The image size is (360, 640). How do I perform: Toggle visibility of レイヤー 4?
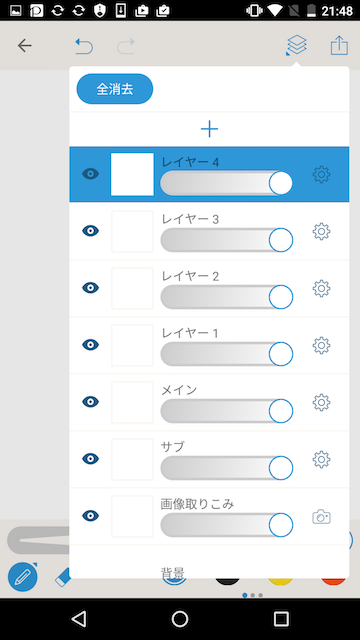coord(91,174)
